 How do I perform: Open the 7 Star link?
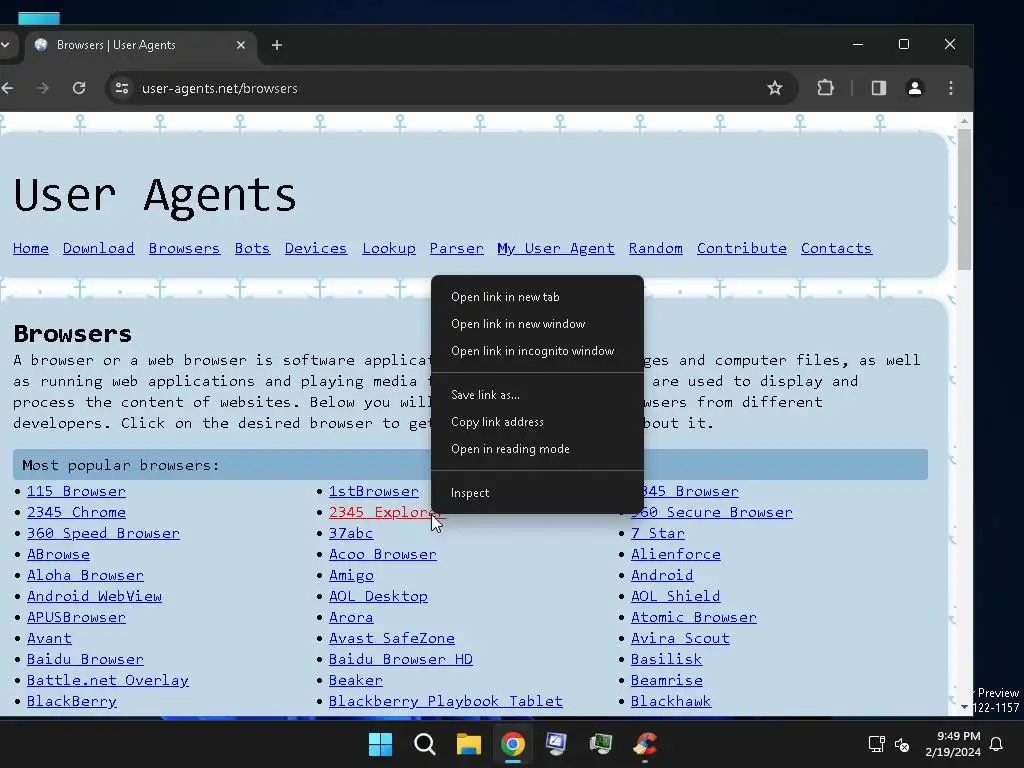pos(658,533)
